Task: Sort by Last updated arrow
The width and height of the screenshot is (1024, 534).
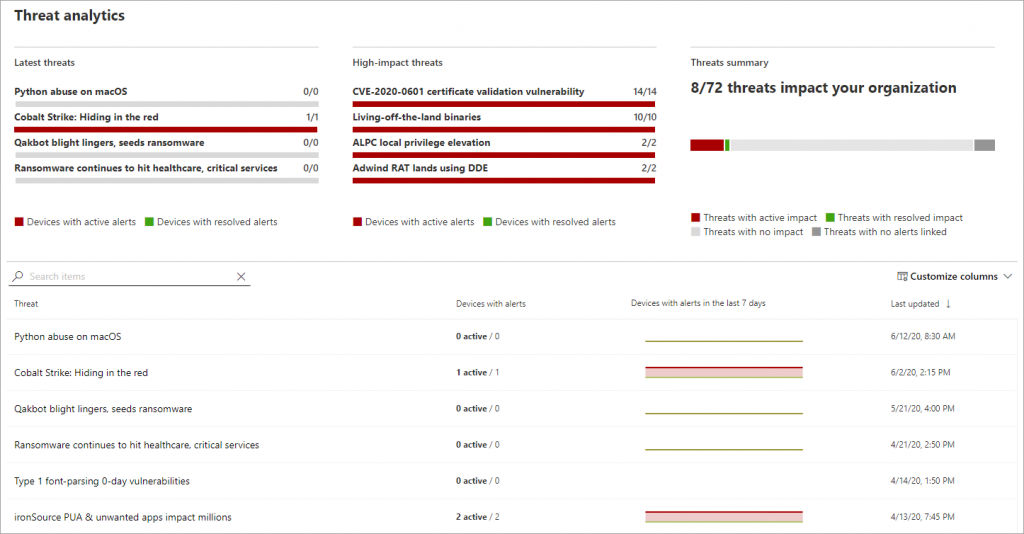Action: pos(948,304)
